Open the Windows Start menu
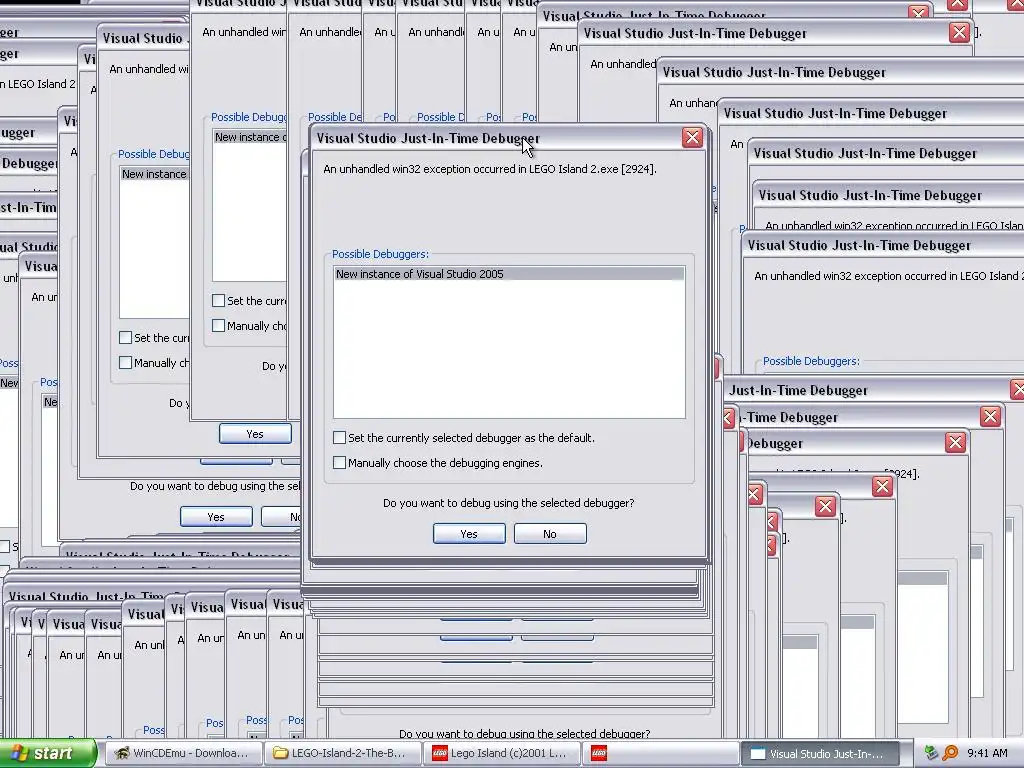 click(x=48, y=753)
